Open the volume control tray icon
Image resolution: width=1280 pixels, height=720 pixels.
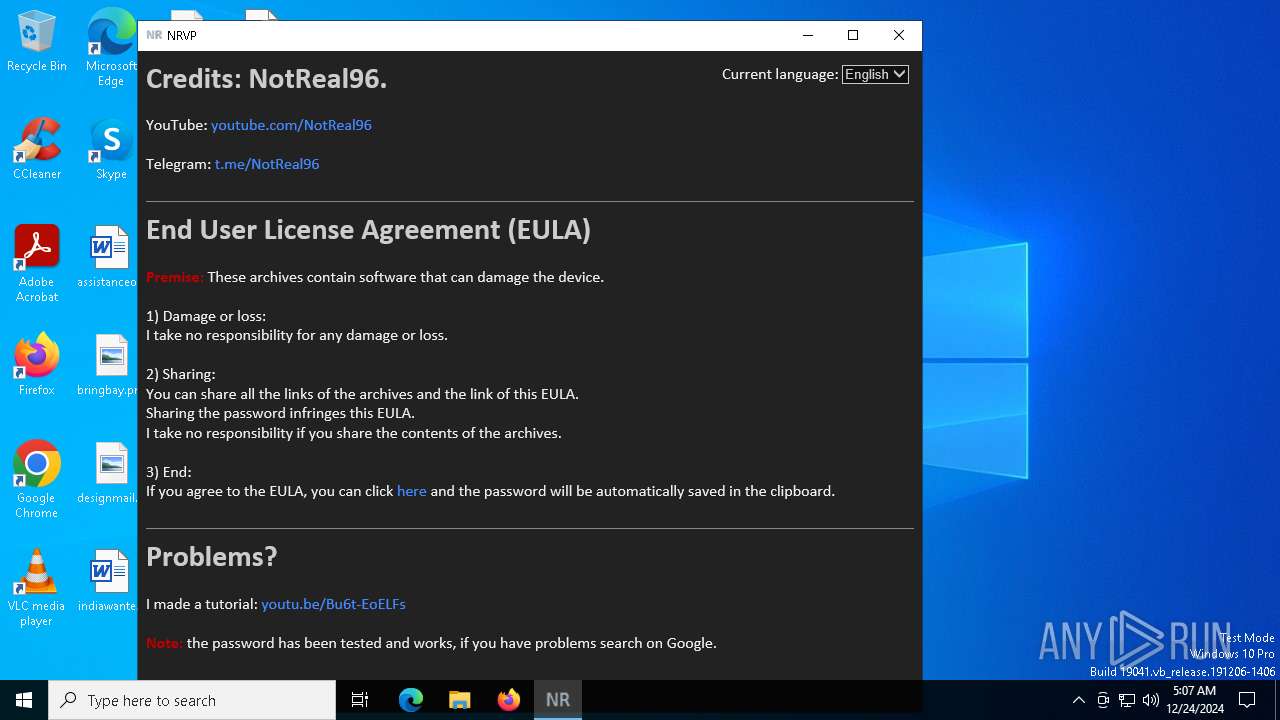(x=1151, y=700)
